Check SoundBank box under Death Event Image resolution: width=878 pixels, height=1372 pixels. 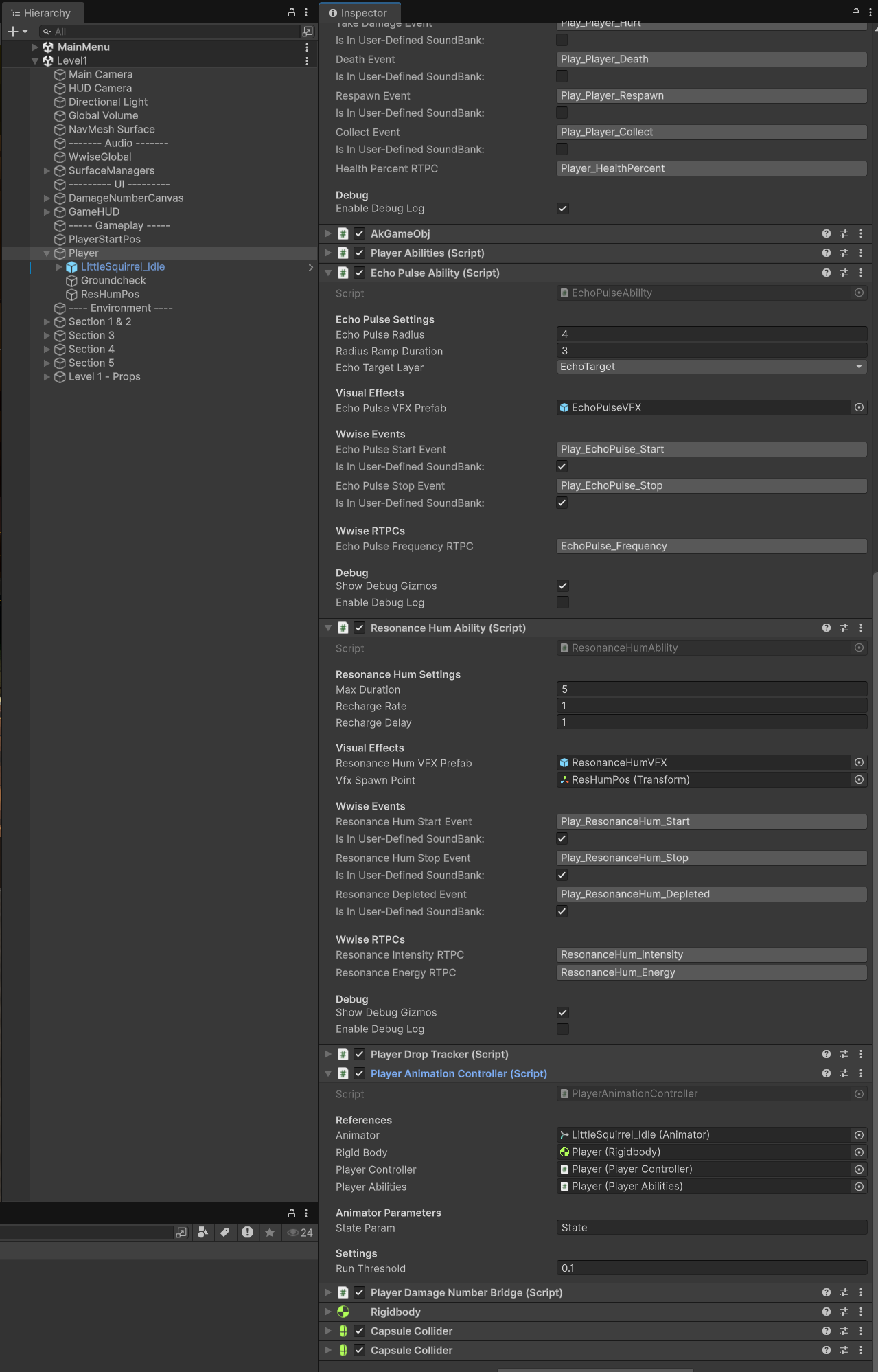click(x=562, y=76)
